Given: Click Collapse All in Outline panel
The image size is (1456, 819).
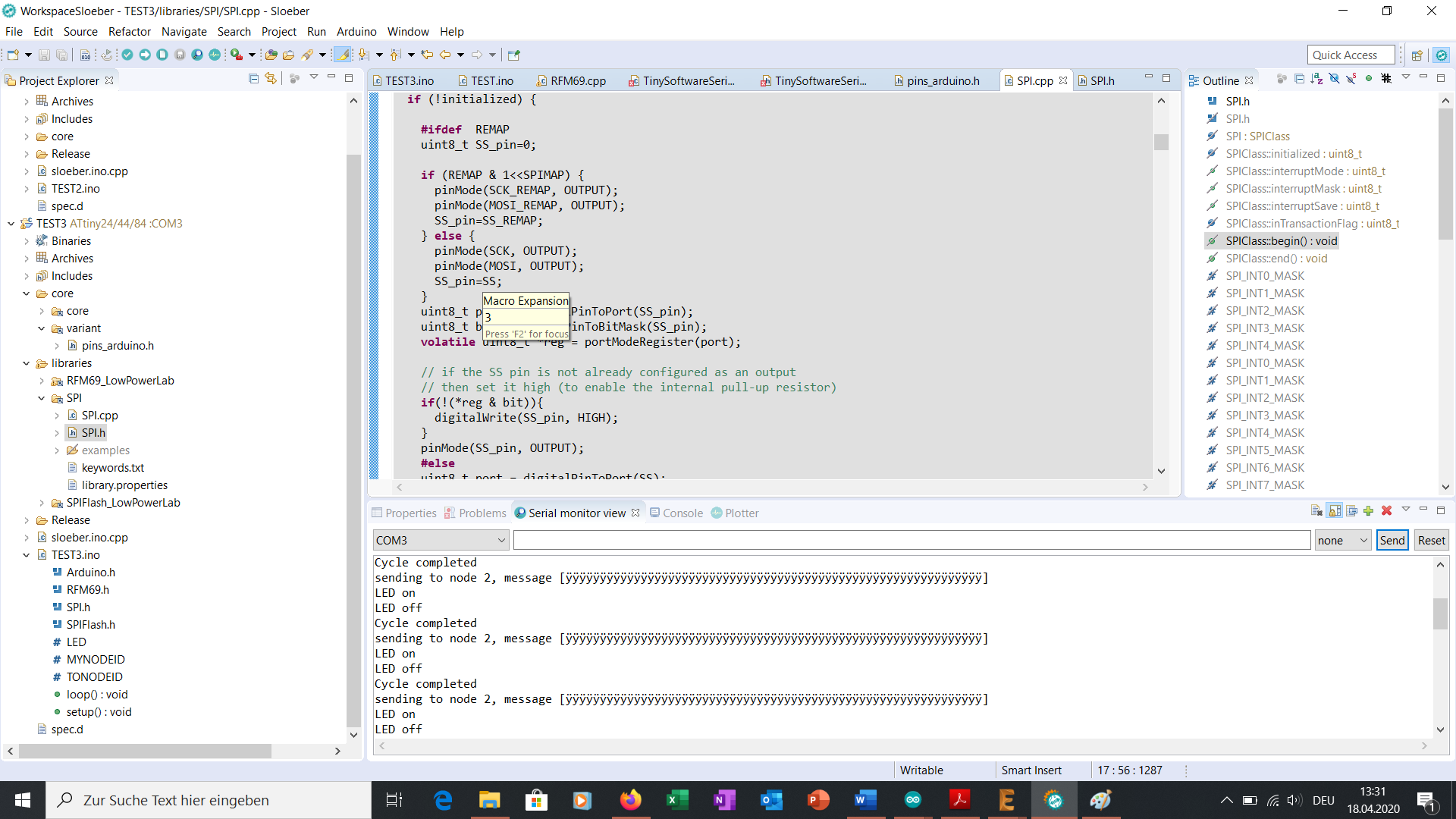Looking at the screenshot, I should pyautogui.click(x=1299, y=79).
